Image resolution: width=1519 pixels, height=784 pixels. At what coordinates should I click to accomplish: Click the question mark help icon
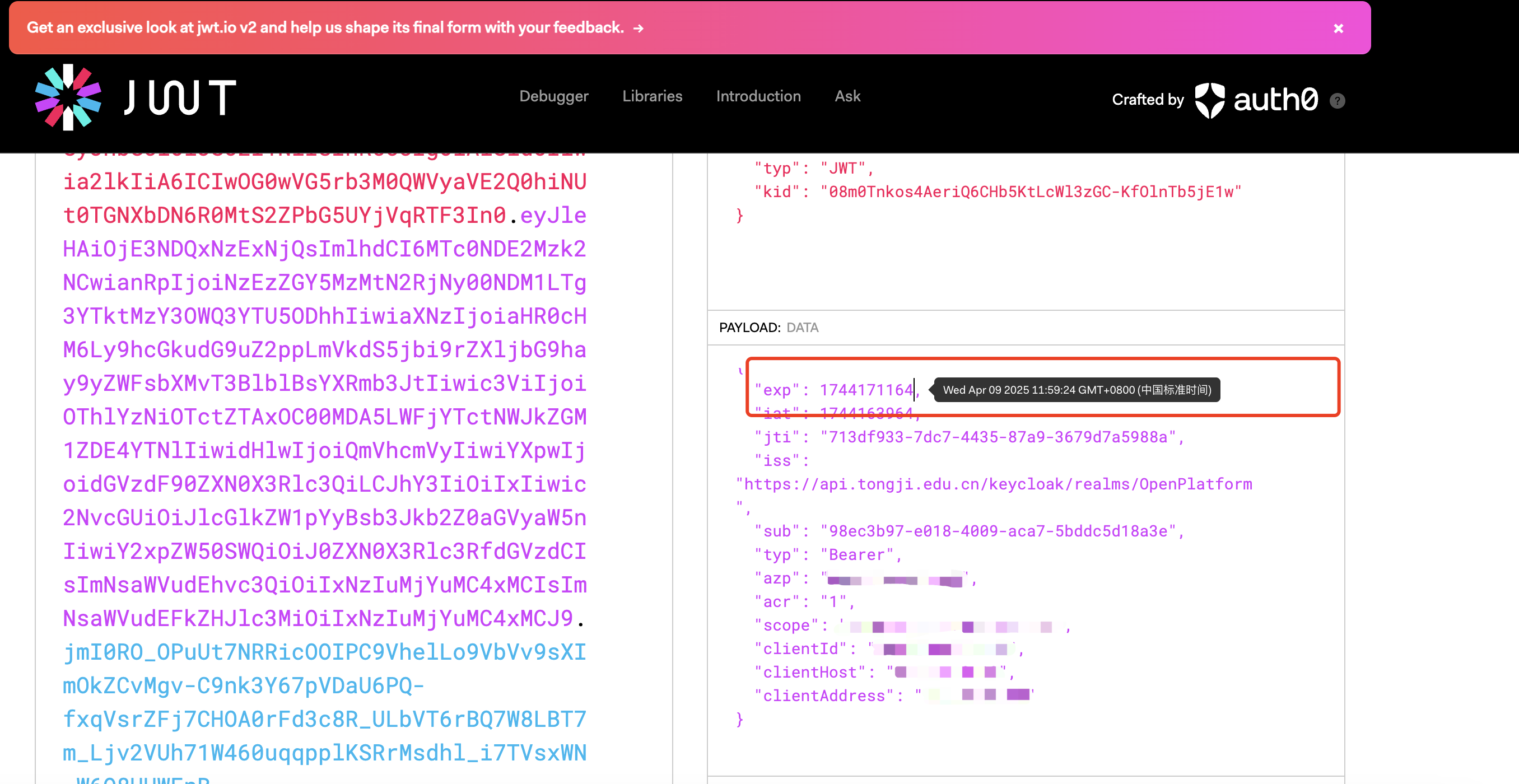pyautogui.click(x=1337, y=101)
